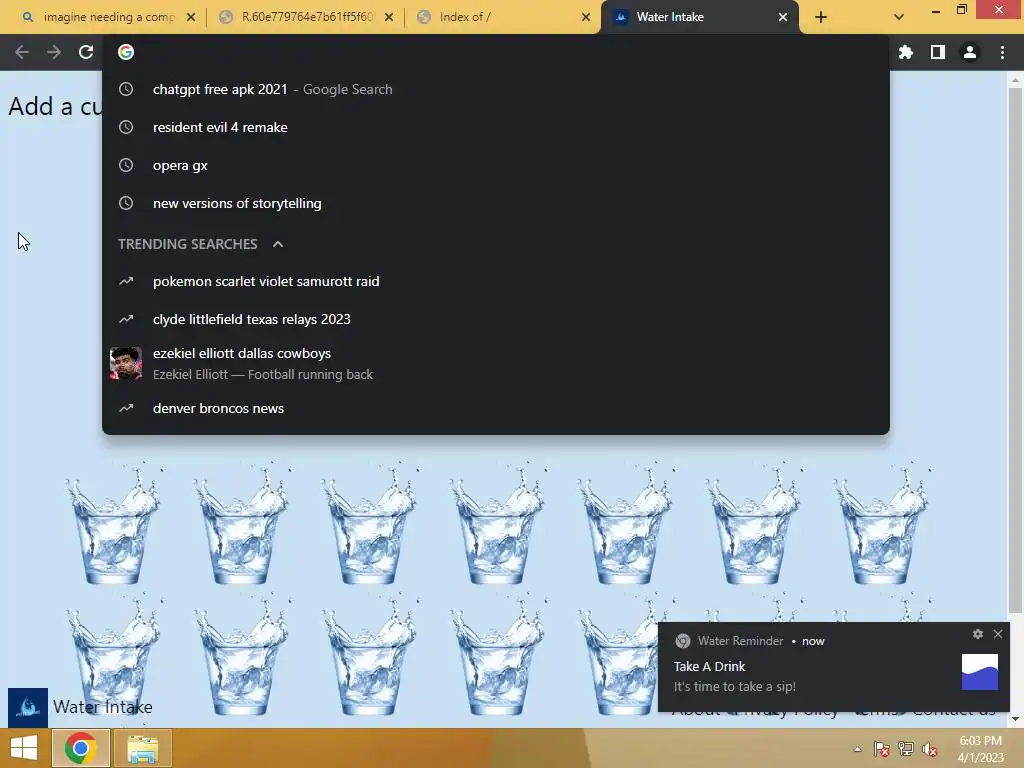The image size is (1024, 768).
Task: Open Chrome's three-dot menu
Action: (x=1002, y=52)
